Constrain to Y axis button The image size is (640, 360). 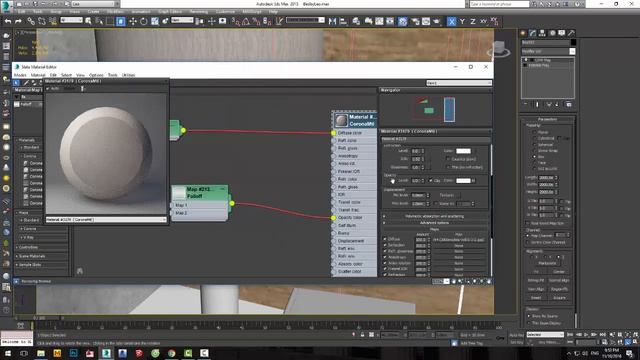click(x=462, y=22)
